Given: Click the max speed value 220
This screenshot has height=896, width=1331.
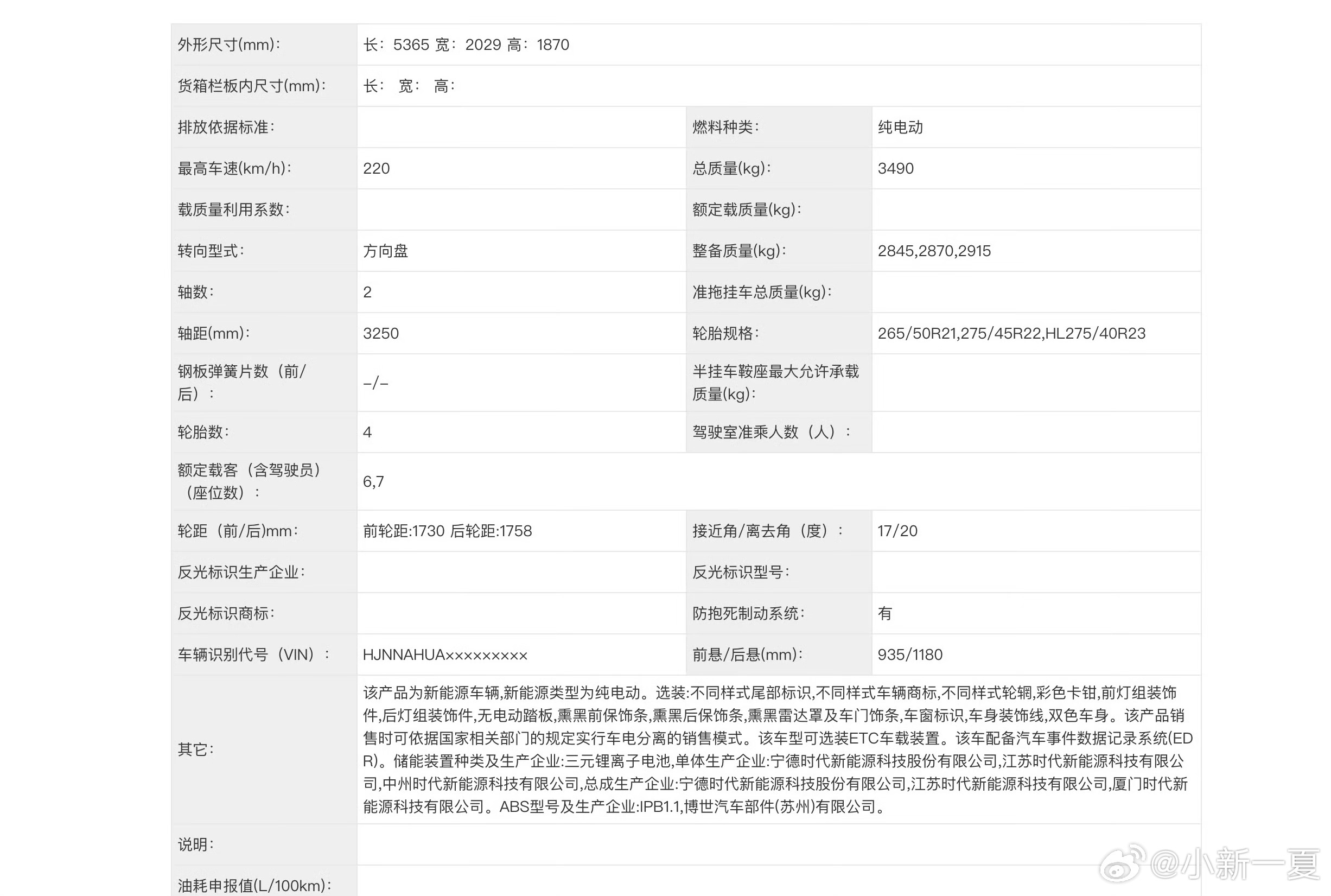Looking at the screenshot, I should 377,169.
